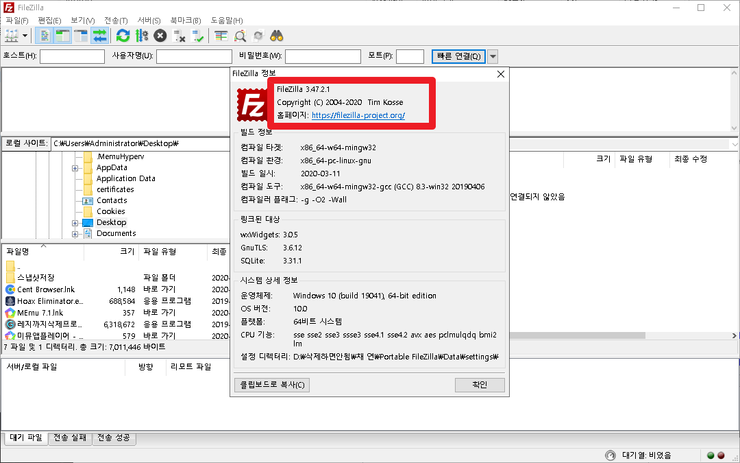Open the 보기(V) menu
Viewport: 740px width, 463px height.
coord(83,20)
